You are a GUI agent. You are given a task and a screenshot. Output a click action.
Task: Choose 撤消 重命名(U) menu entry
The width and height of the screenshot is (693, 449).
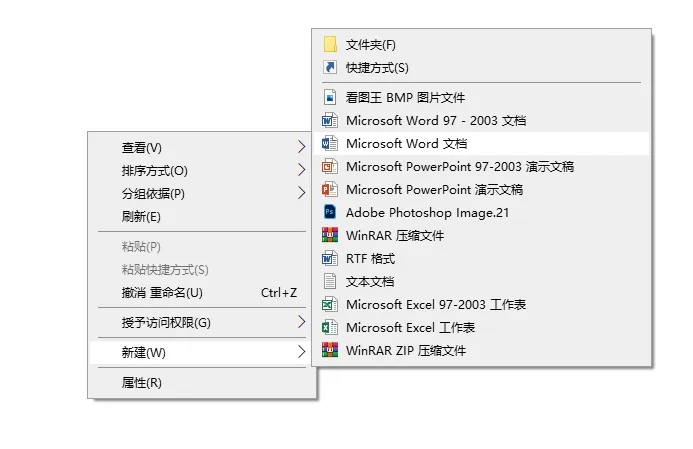click(162, 293)
